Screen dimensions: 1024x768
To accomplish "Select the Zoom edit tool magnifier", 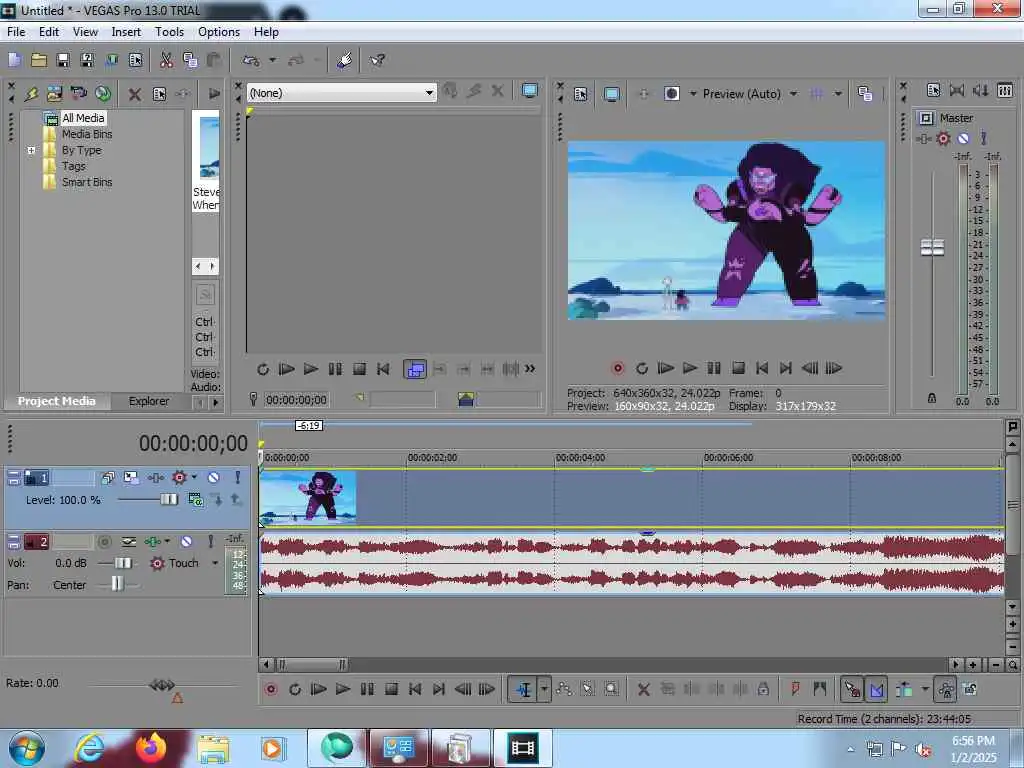I will 611,689.
